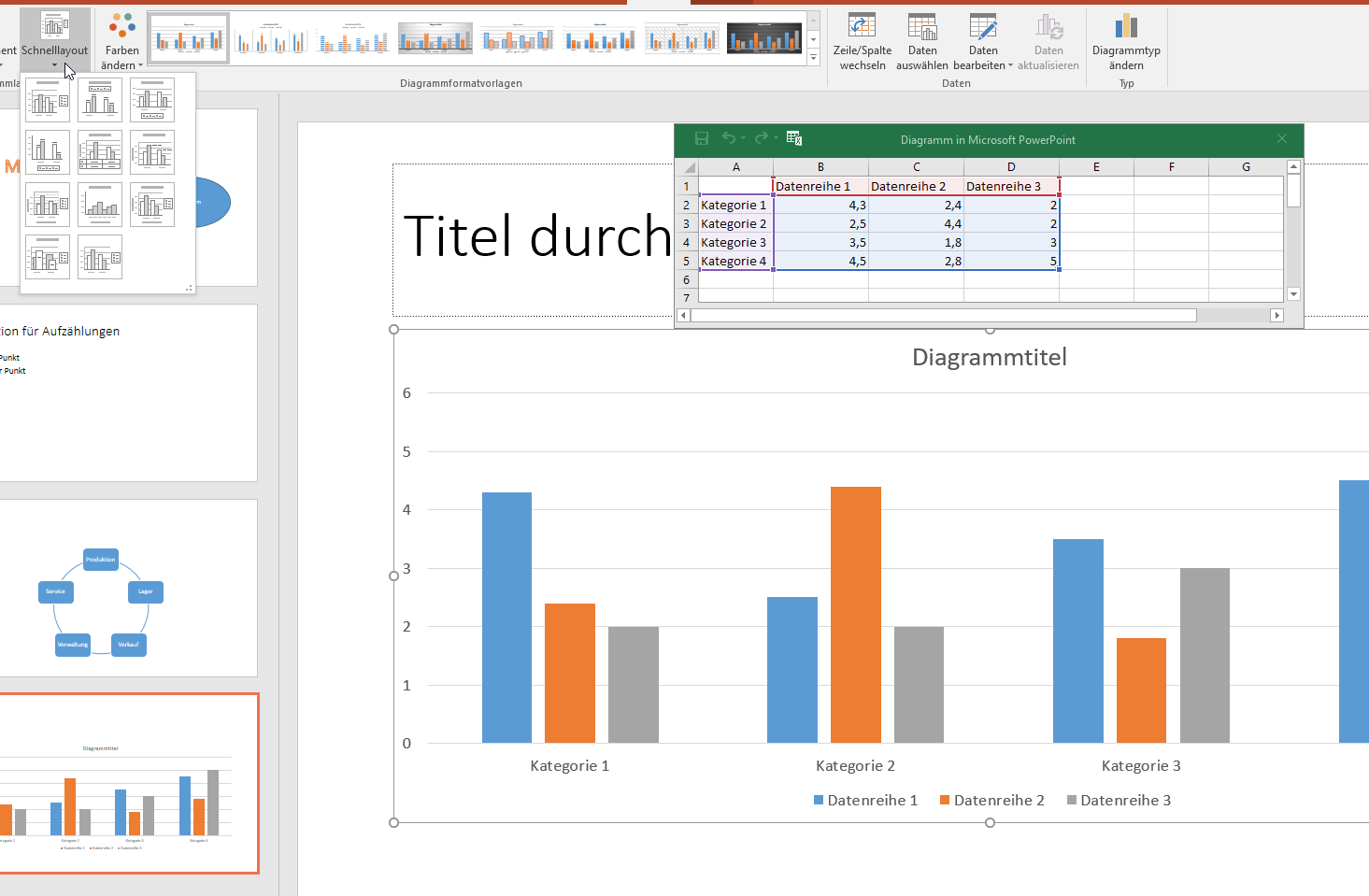Select row 6 header in data sheet

[x=687, y=279]
